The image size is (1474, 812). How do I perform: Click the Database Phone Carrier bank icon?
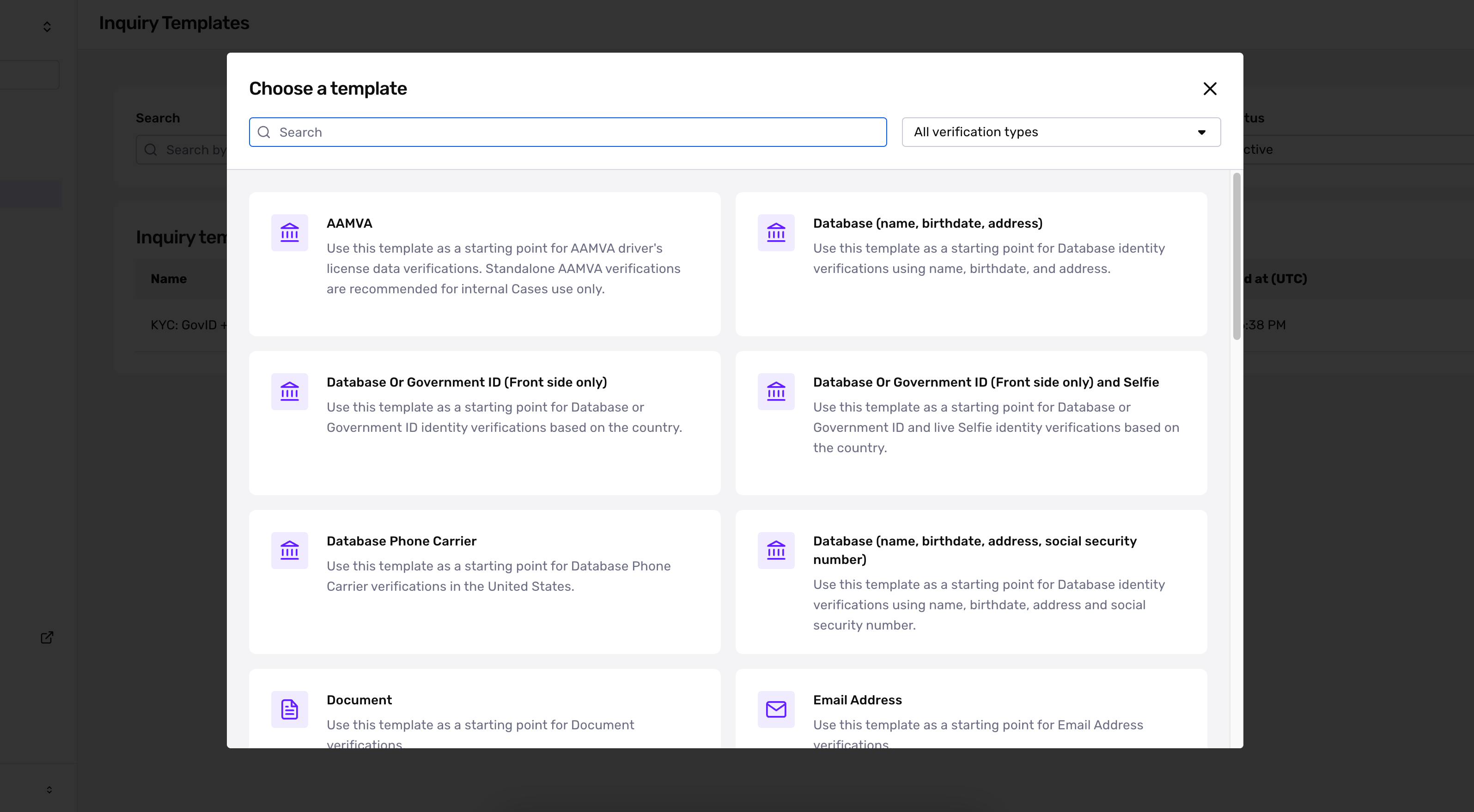click(290, 551)
